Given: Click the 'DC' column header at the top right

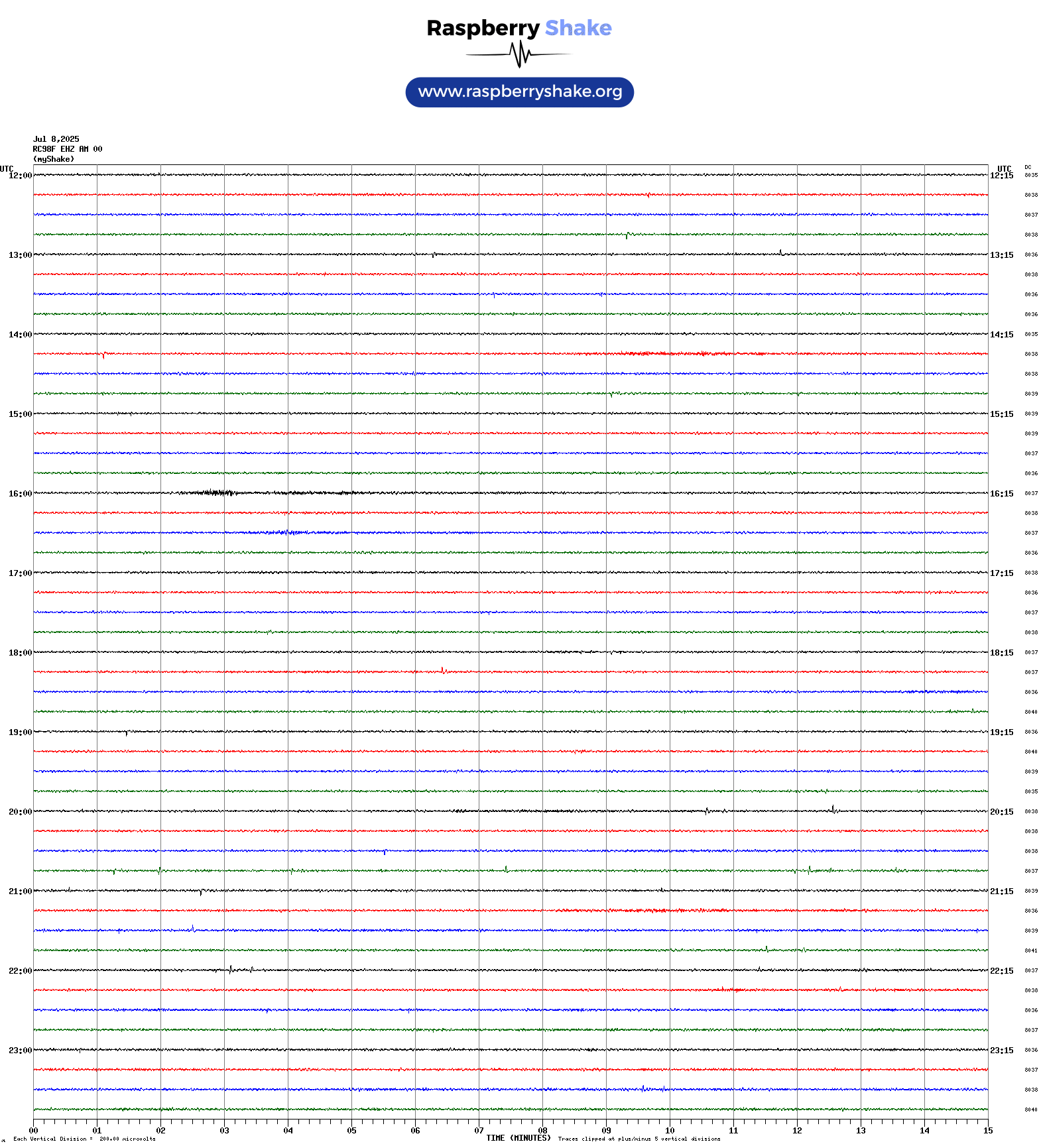Looking at the screenshot, I should 1028,168.
